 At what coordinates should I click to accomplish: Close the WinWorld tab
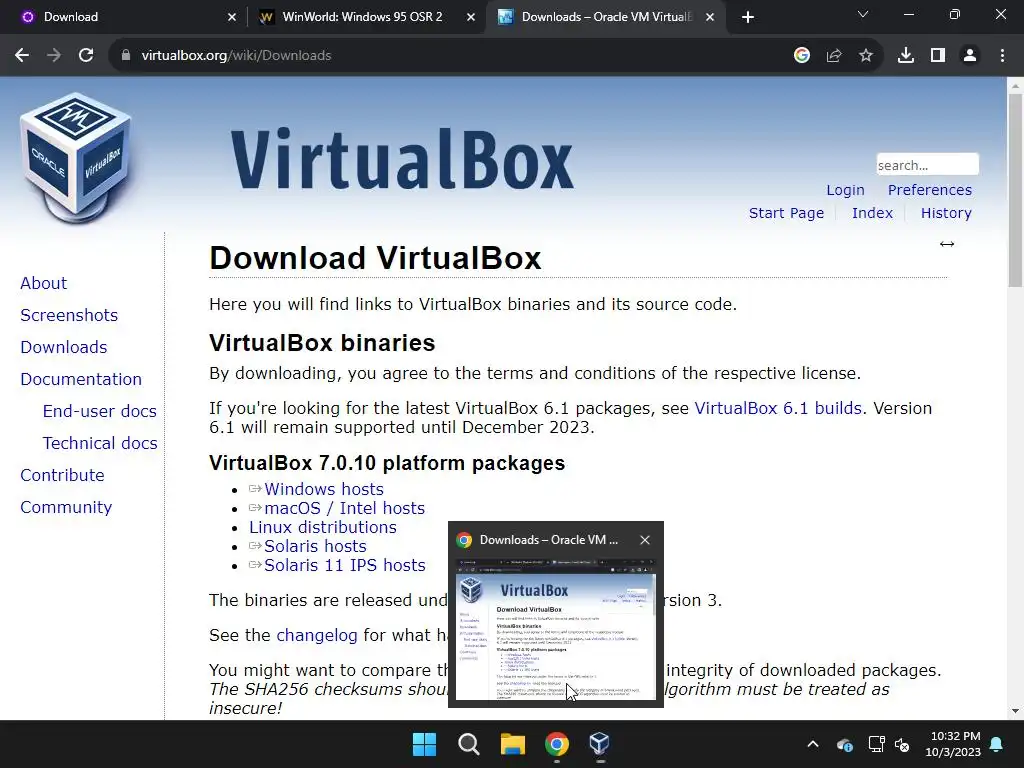471,18
